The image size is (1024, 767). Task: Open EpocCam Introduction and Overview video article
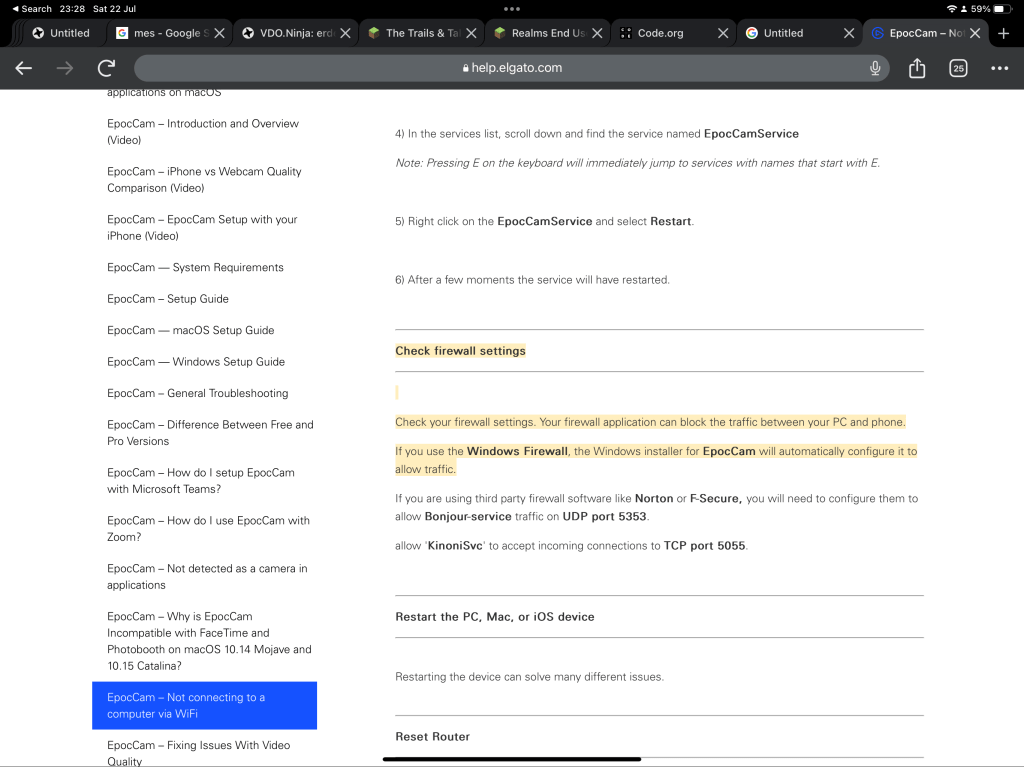pos(202,131)
